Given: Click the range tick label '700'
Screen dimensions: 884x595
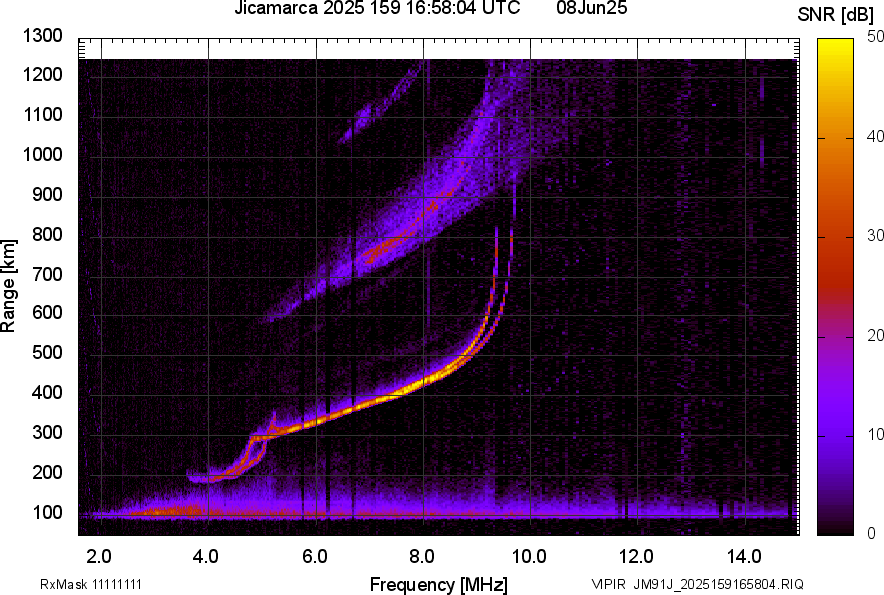Looking at the screenshot, I should (x=47, y=274).
